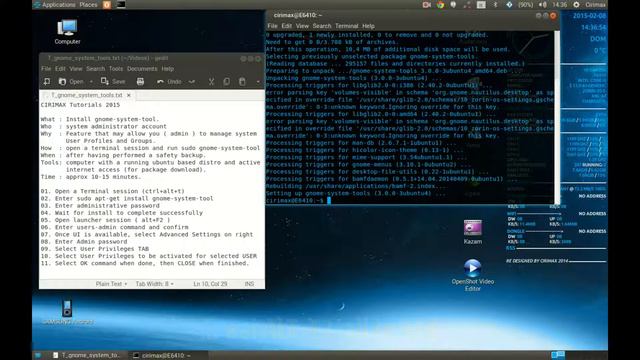Click the terminal vertical scrollbar

click(557, 118)
